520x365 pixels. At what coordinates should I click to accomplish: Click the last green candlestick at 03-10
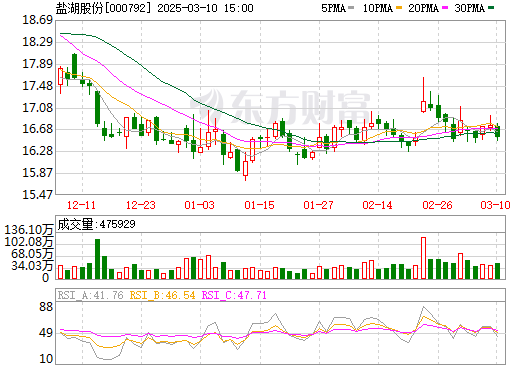[497, 132]
